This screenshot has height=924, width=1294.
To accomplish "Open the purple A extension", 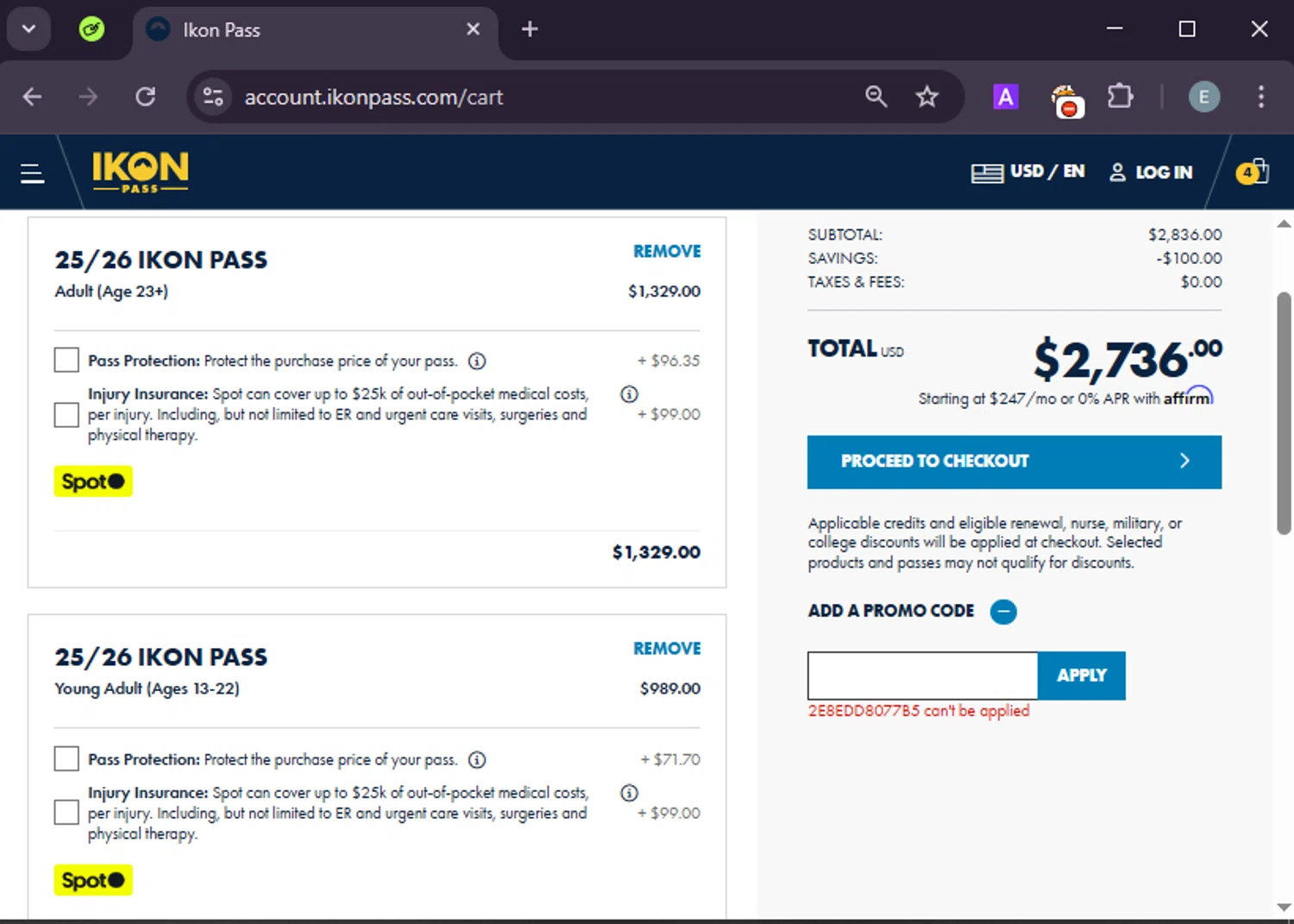I will [x=1005, y=97].
